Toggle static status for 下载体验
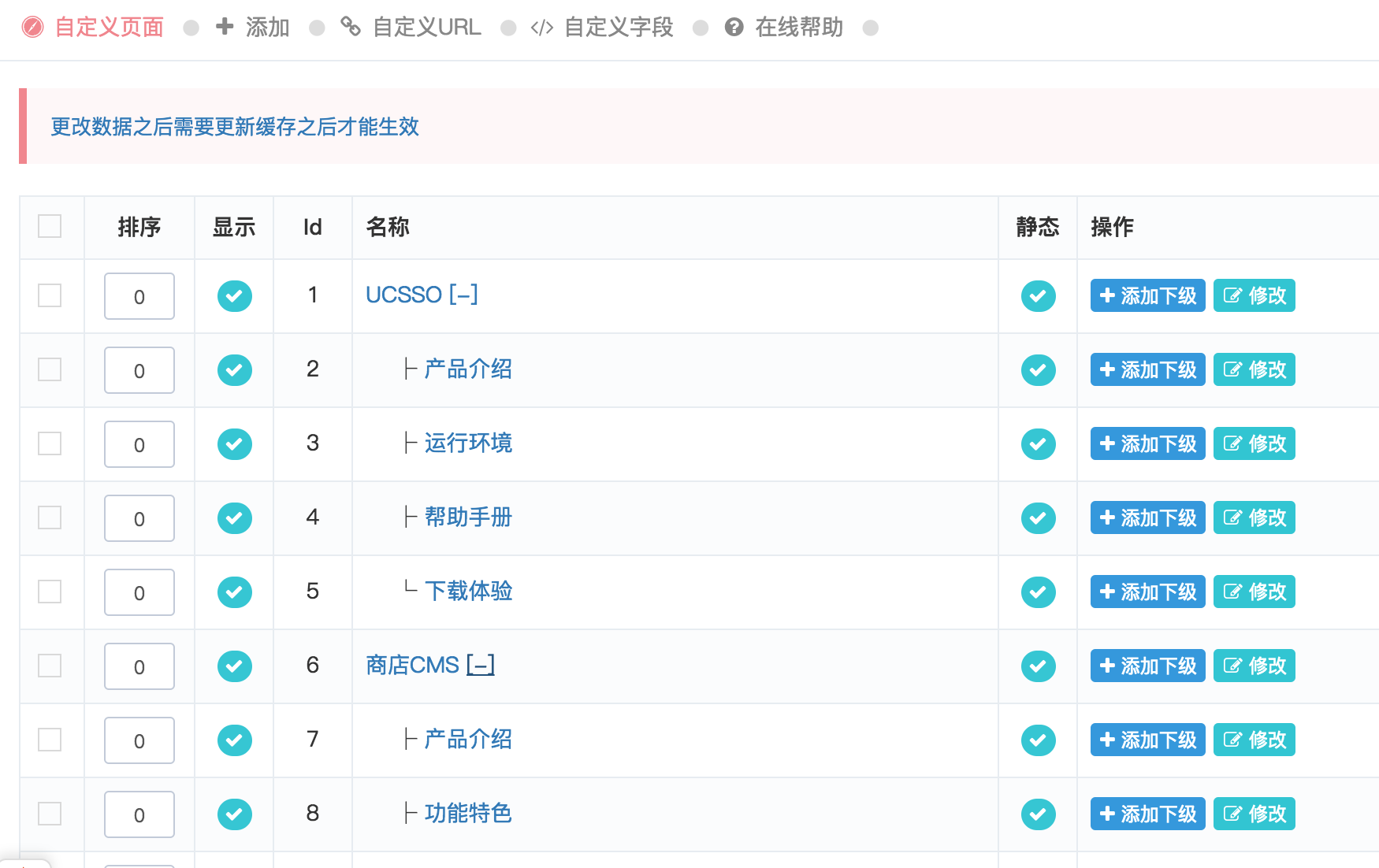The width and height of the screenshot is (1379, 868). (1039, 592)
